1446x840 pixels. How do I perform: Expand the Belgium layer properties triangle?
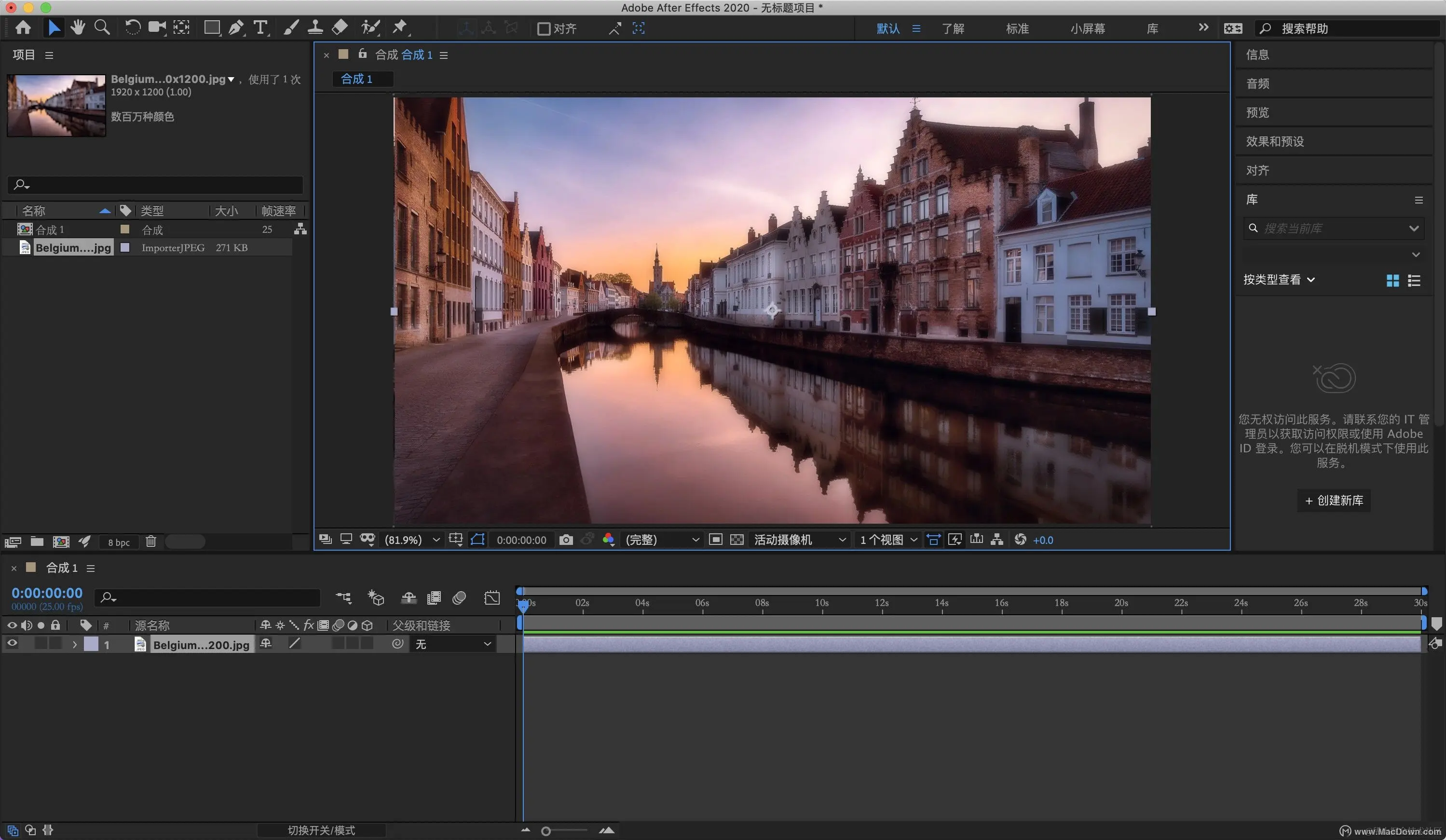coord(75,644)
